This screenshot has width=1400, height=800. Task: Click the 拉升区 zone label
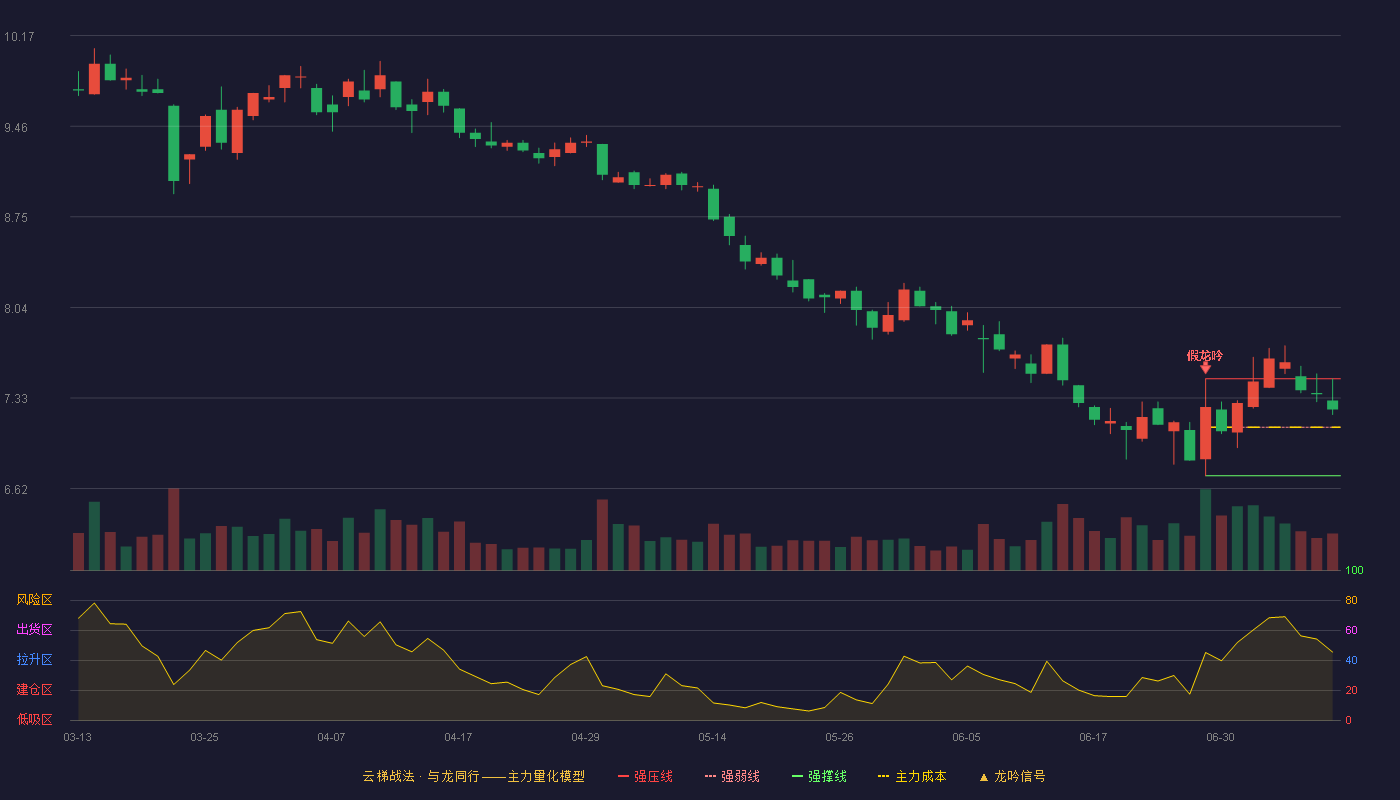tap(34, 660)
